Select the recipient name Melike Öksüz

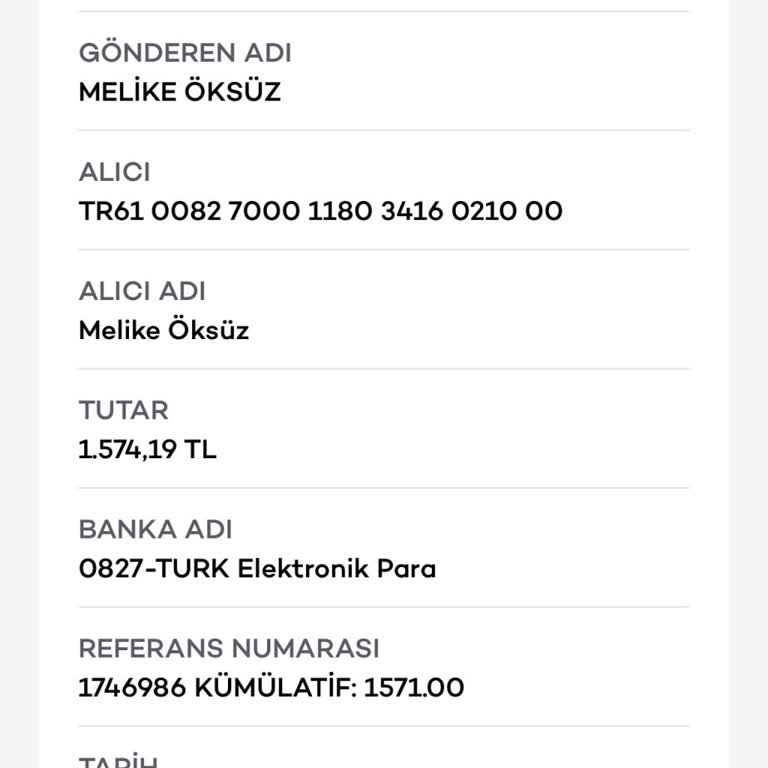(x=164, y=330)
